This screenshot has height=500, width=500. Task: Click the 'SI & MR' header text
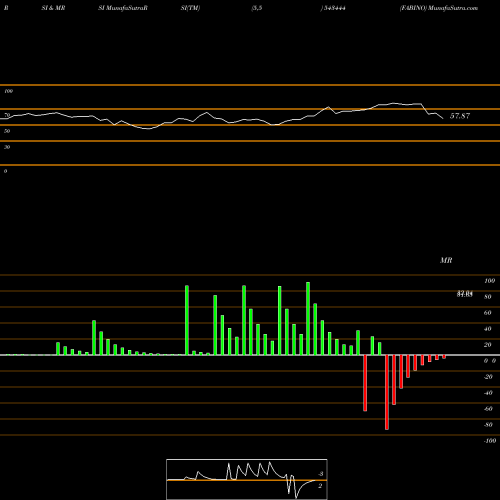tap(53, 8)
